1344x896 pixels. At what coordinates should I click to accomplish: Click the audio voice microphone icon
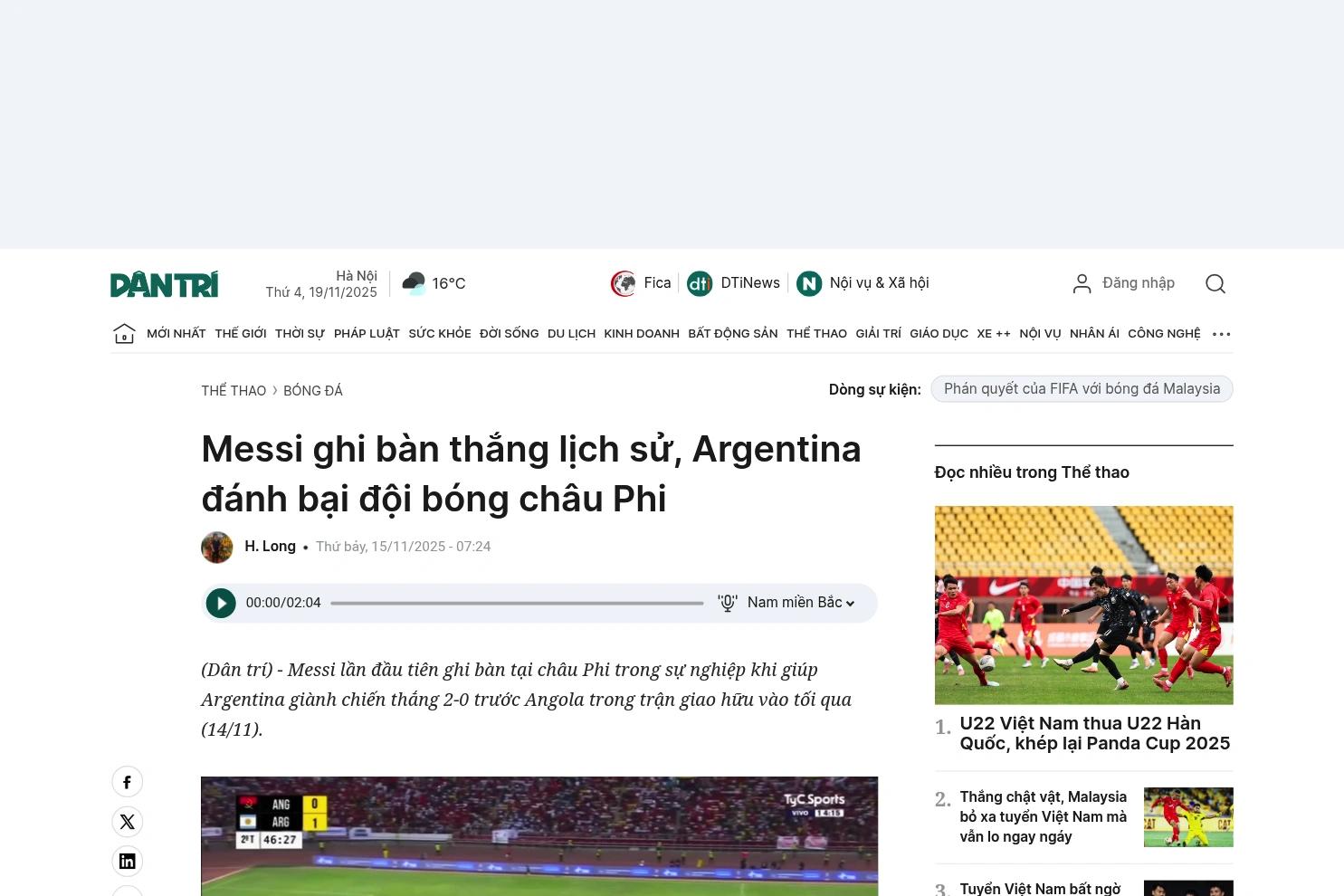coord(728,603)
